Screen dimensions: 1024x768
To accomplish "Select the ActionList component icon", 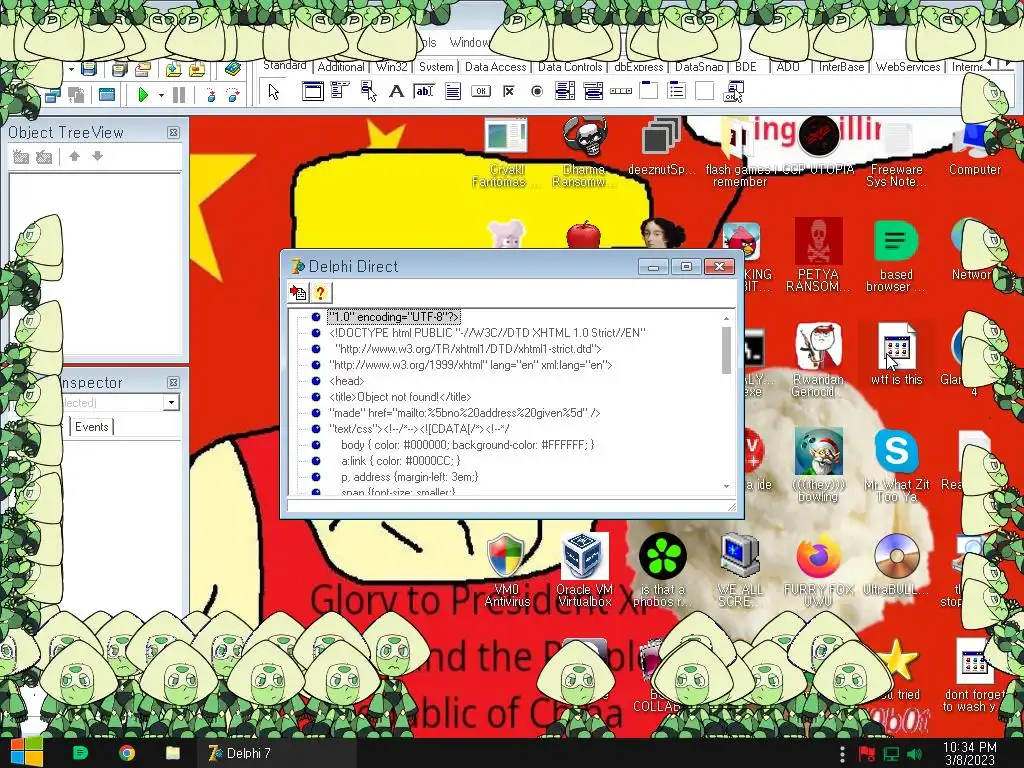I will click(733, 92).
